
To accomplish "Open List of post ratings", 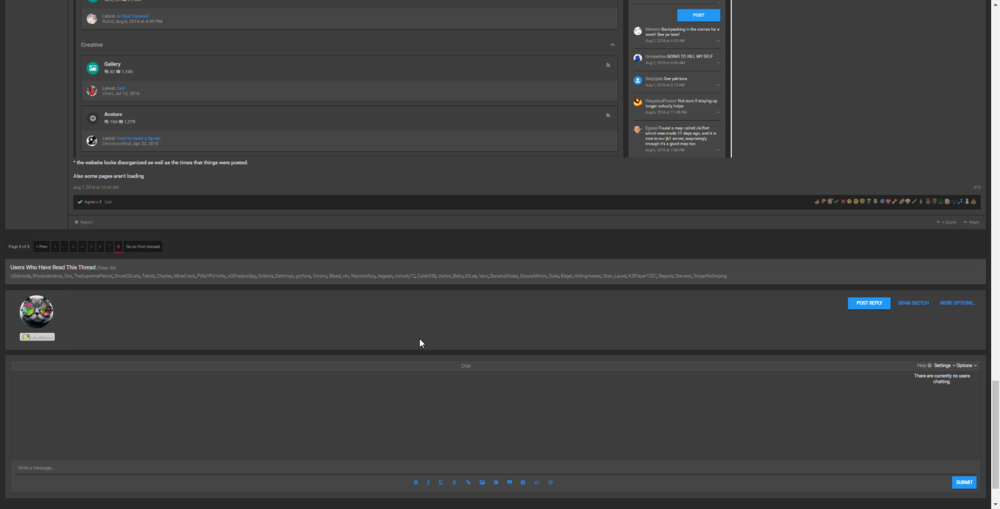I will (x=108, y=202).
